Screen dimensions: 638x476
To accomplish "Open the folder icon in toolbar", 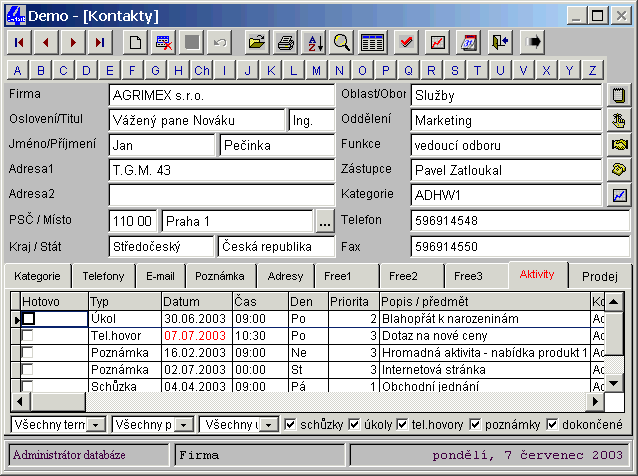I will tap(257, 42).
